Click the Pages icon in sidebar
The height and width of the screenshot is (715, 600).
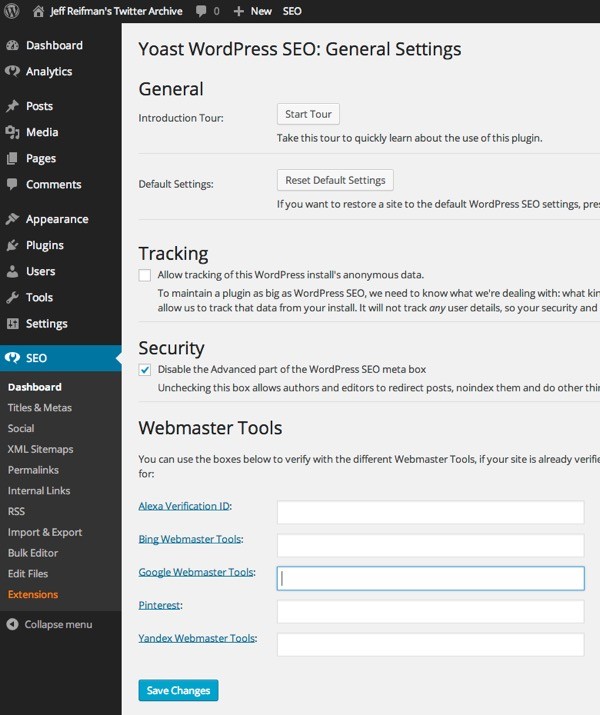pyautogui.click(x=12, y=158)
